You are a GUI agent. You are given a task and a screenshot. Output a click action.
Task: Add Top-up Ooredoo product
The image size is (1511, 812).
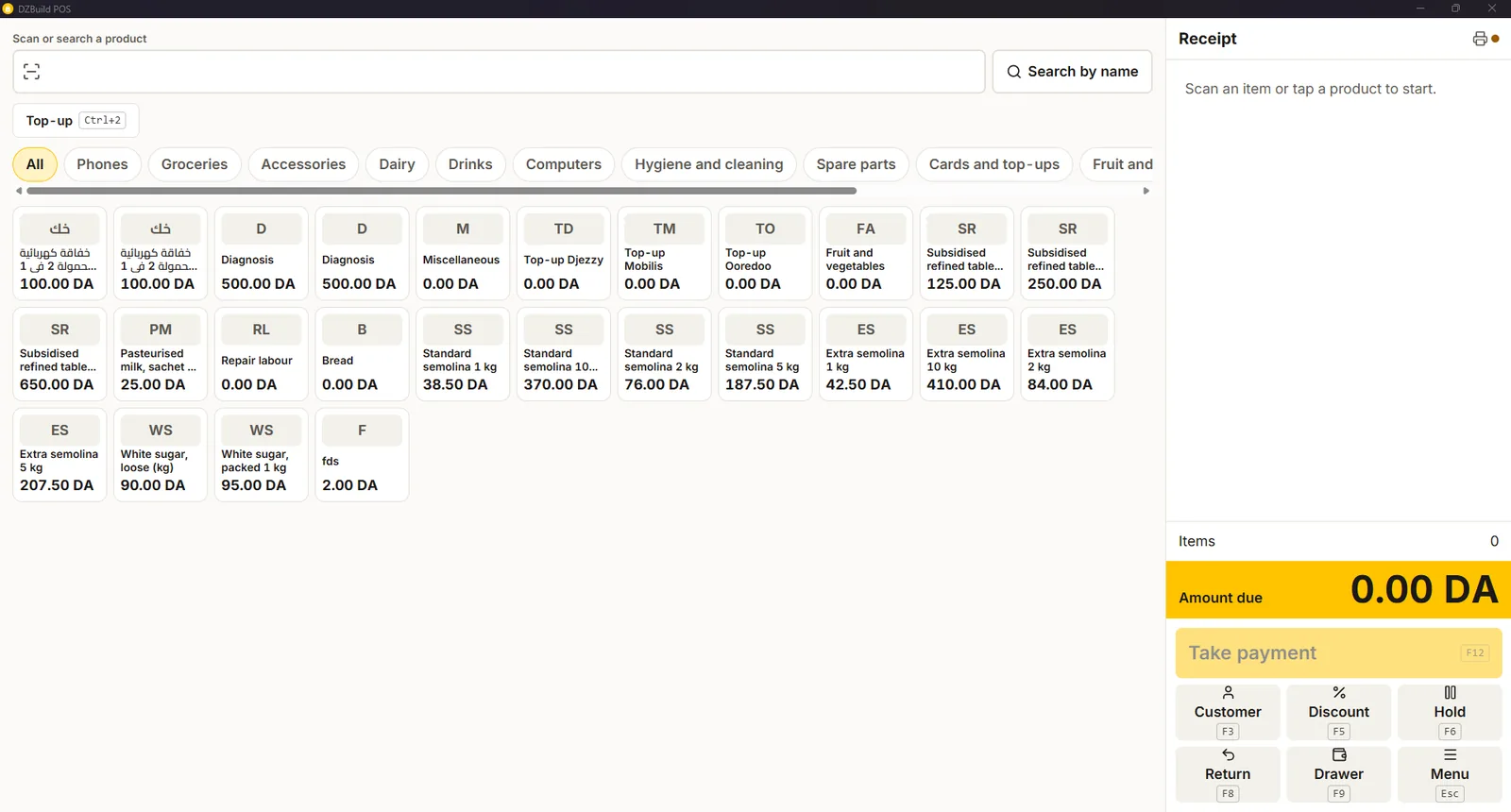pos(765,254)
